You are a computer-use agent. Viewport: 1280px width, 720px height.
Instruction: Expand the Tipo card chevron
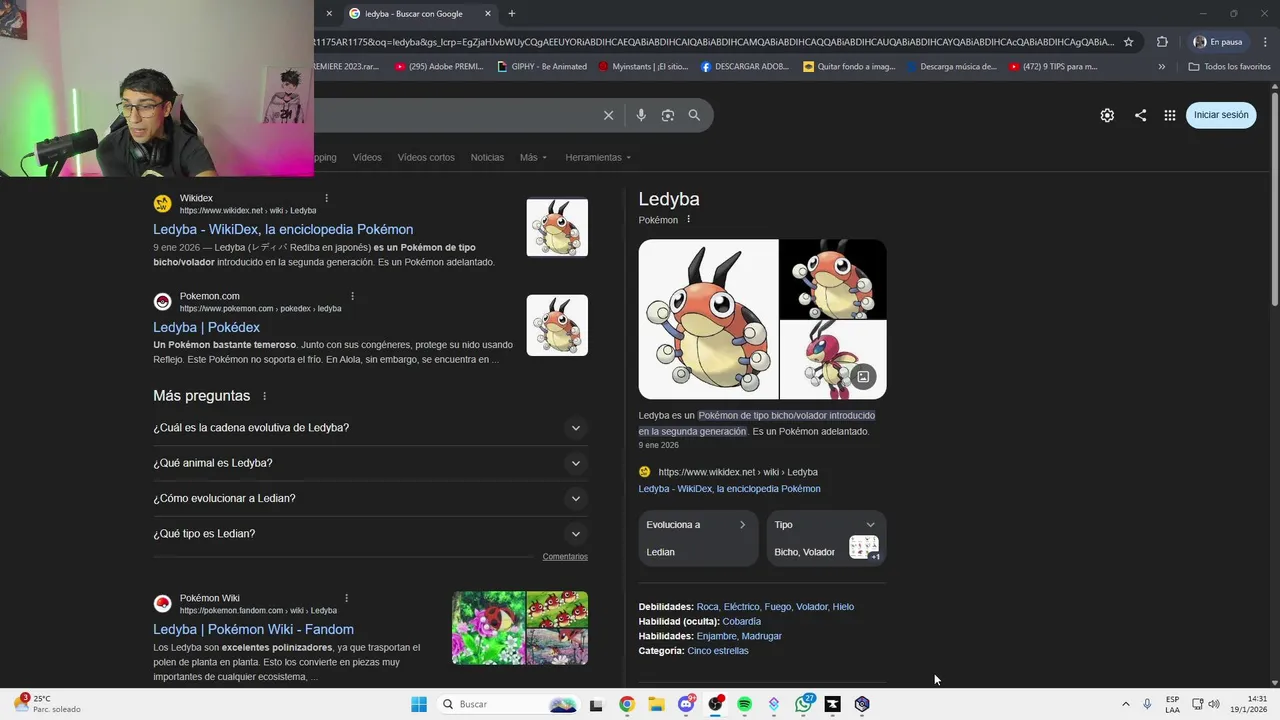870,525
